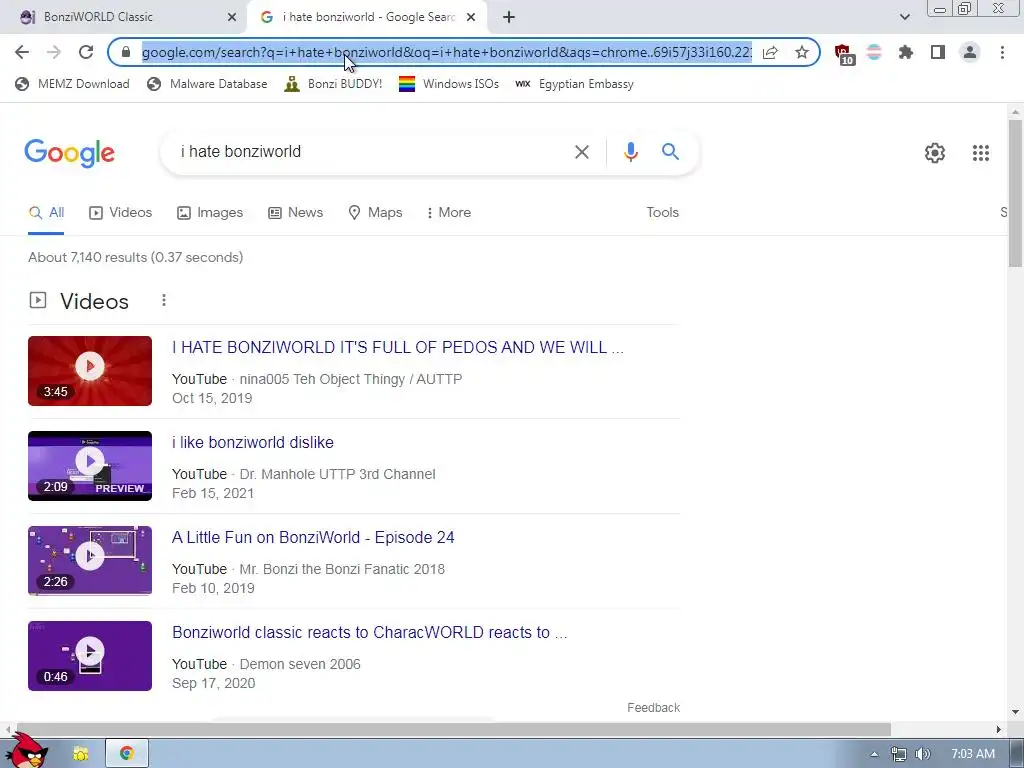The width and height of the screenshot is (1024, 768).
Task: Open the MEMZ Download bookmark
Action: [x=72, y=84]
